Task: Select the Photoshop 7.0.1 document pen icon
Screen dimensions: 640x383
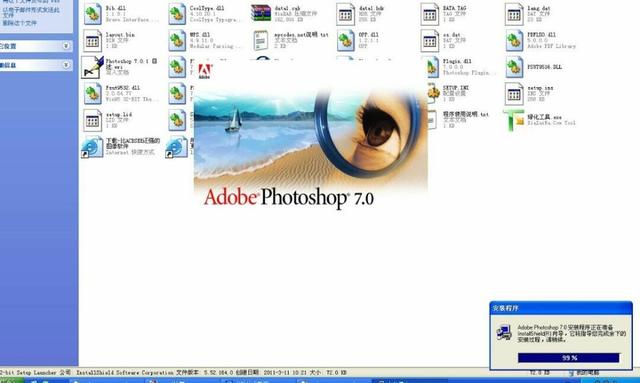Action: click(x=93, y=67)
